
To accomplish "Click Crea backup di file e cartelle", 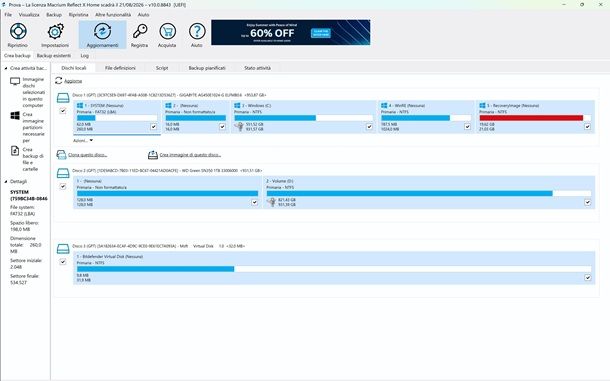I will coord(33,159).
